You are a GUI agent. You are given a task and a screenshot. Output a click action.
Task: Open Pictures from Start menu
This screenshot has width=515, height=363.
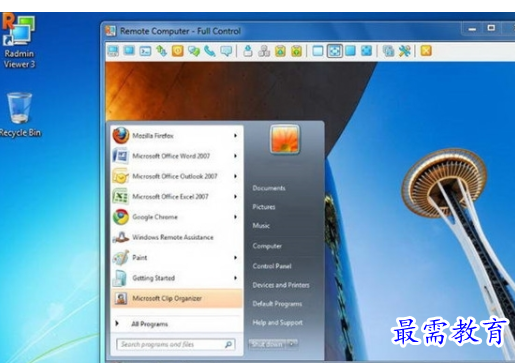click(264, 207)
